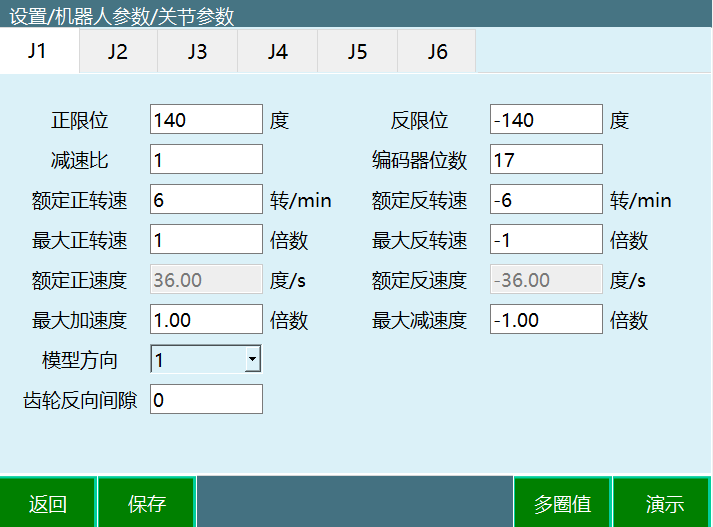Select the 最大正转速 input field
The height and width of the screenshot is (527, 713).
pyautogui.click(x=206, y=240)
